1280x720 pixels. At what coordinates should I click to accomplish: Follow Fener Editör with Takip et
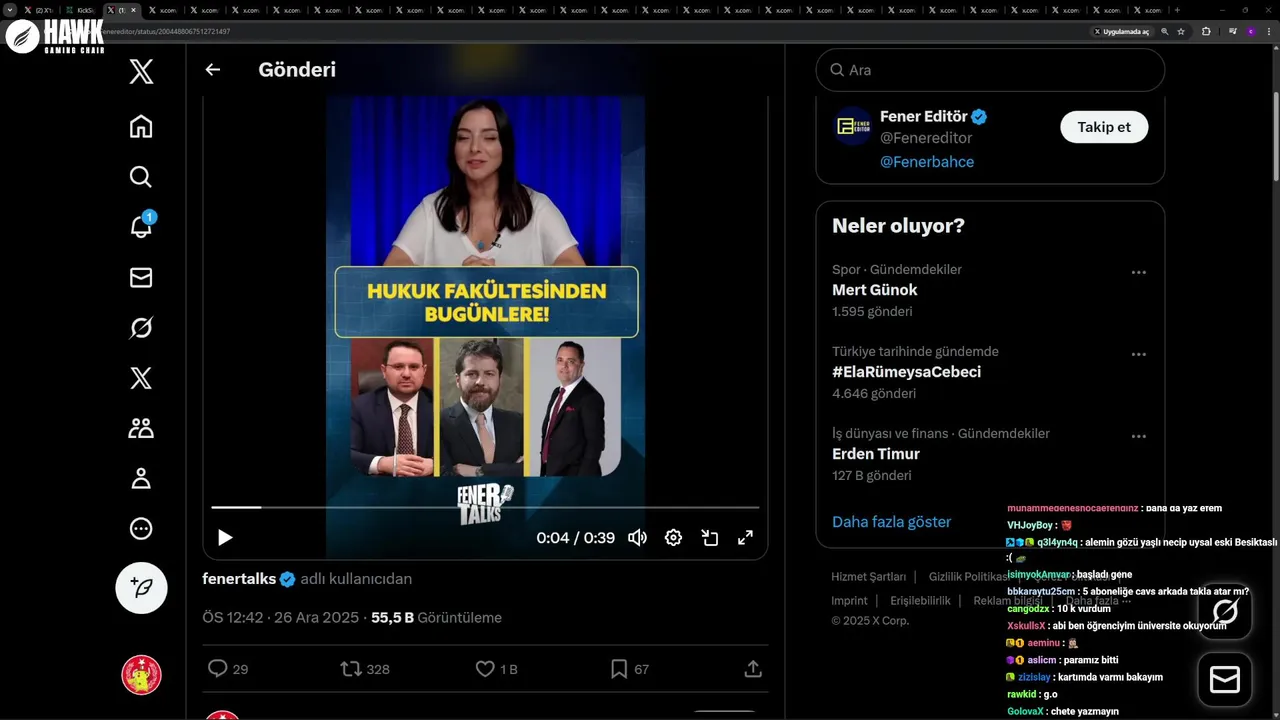tap(1104, 127)
